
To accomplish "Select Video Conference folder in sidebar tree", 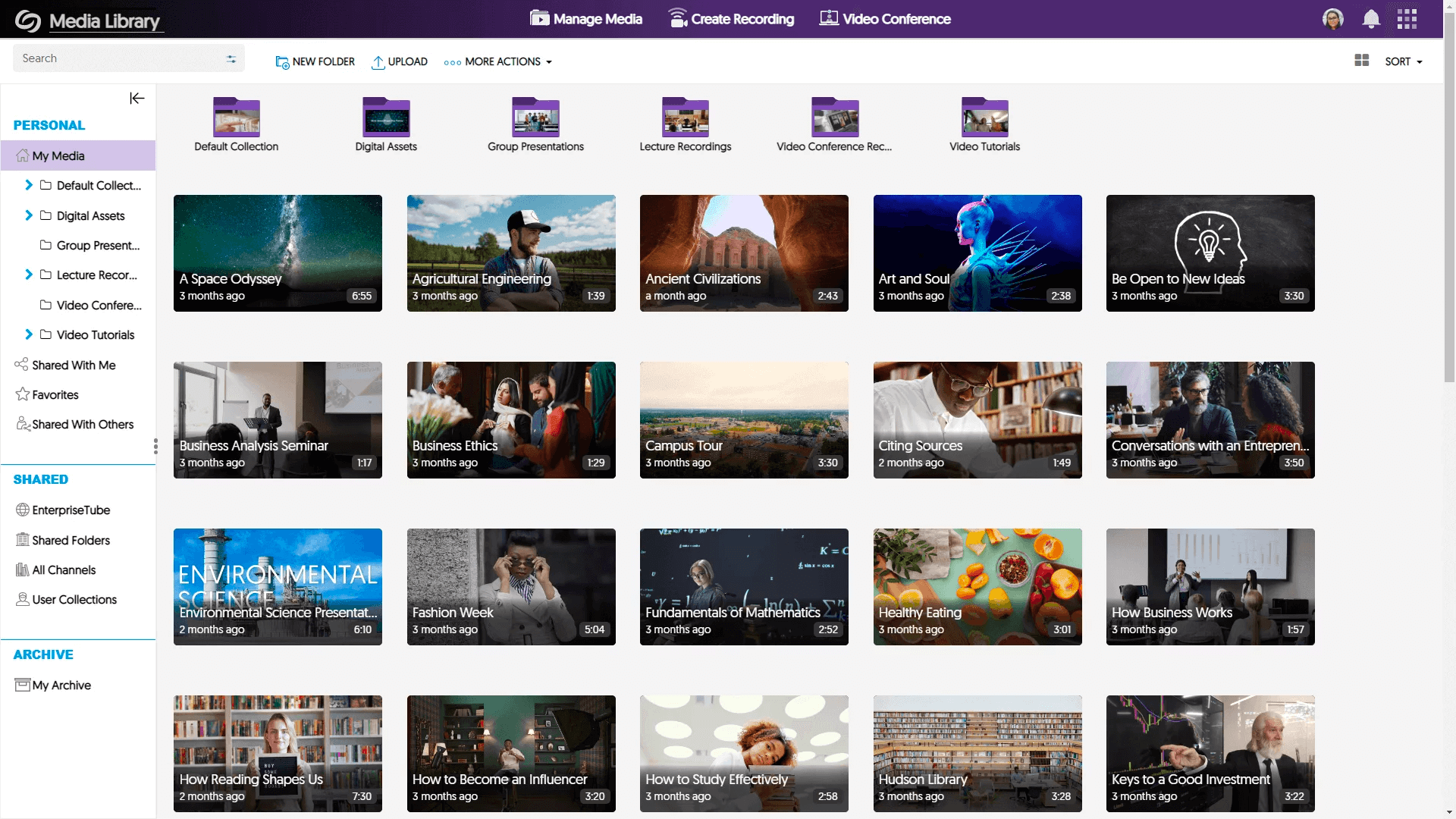I will (90, 305).
